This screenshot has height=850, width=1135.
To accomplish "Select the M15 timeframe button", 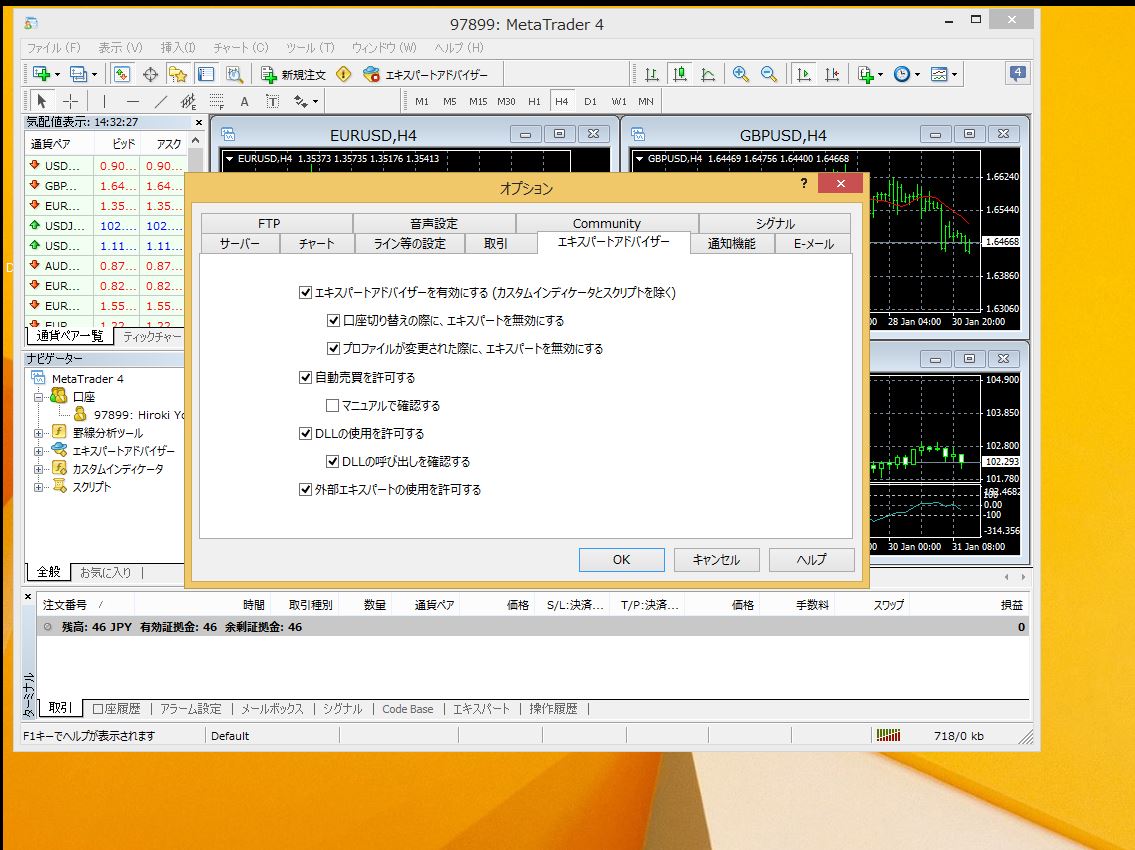I will [x=478, y=101].
